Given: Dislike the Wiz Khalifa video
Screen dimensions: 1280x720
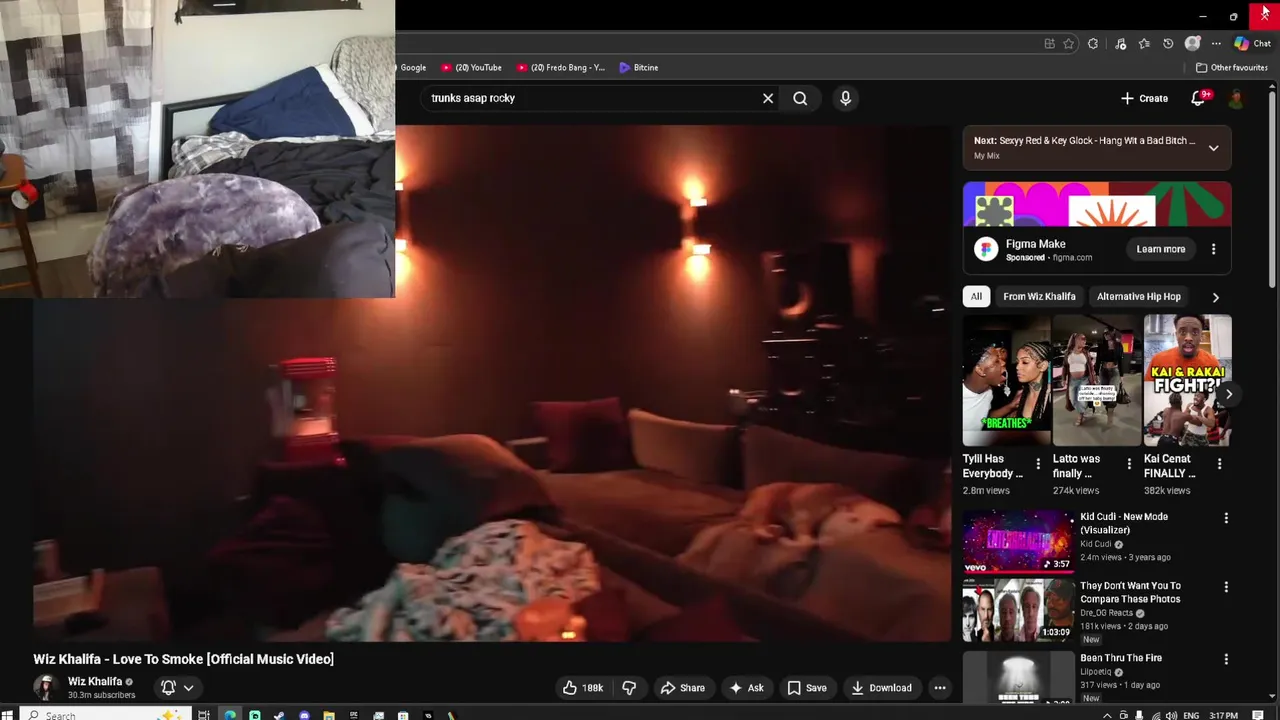Looking at the screenshot, I should [x=629, y=688].
